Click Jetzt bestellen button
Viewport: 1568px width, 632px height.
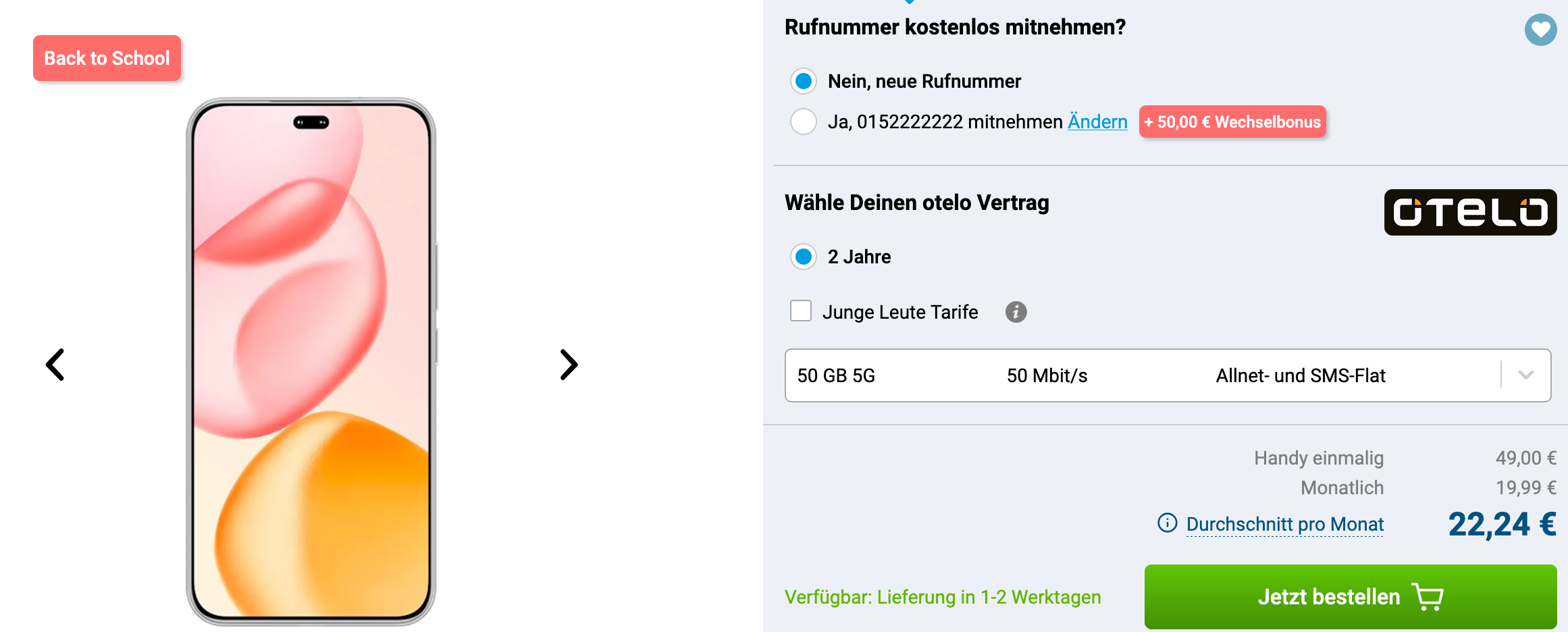click(1351, 597)
